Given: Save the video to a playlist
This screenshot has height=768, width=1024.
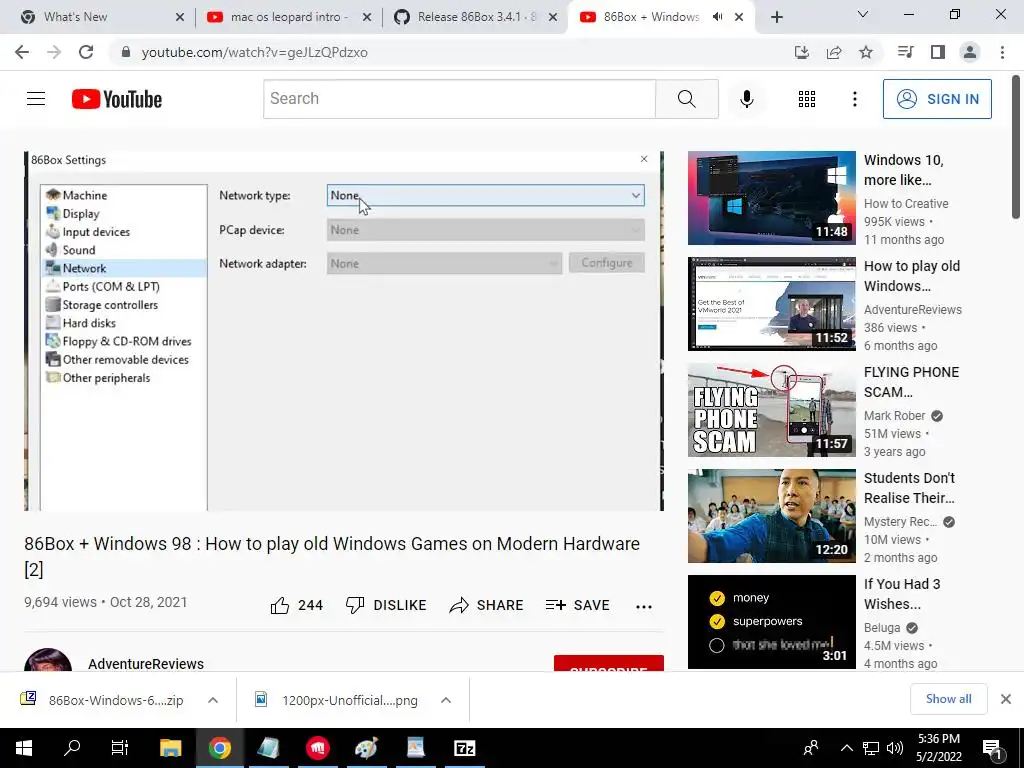Looking at the screenshot, I should [x=577, y=605].
